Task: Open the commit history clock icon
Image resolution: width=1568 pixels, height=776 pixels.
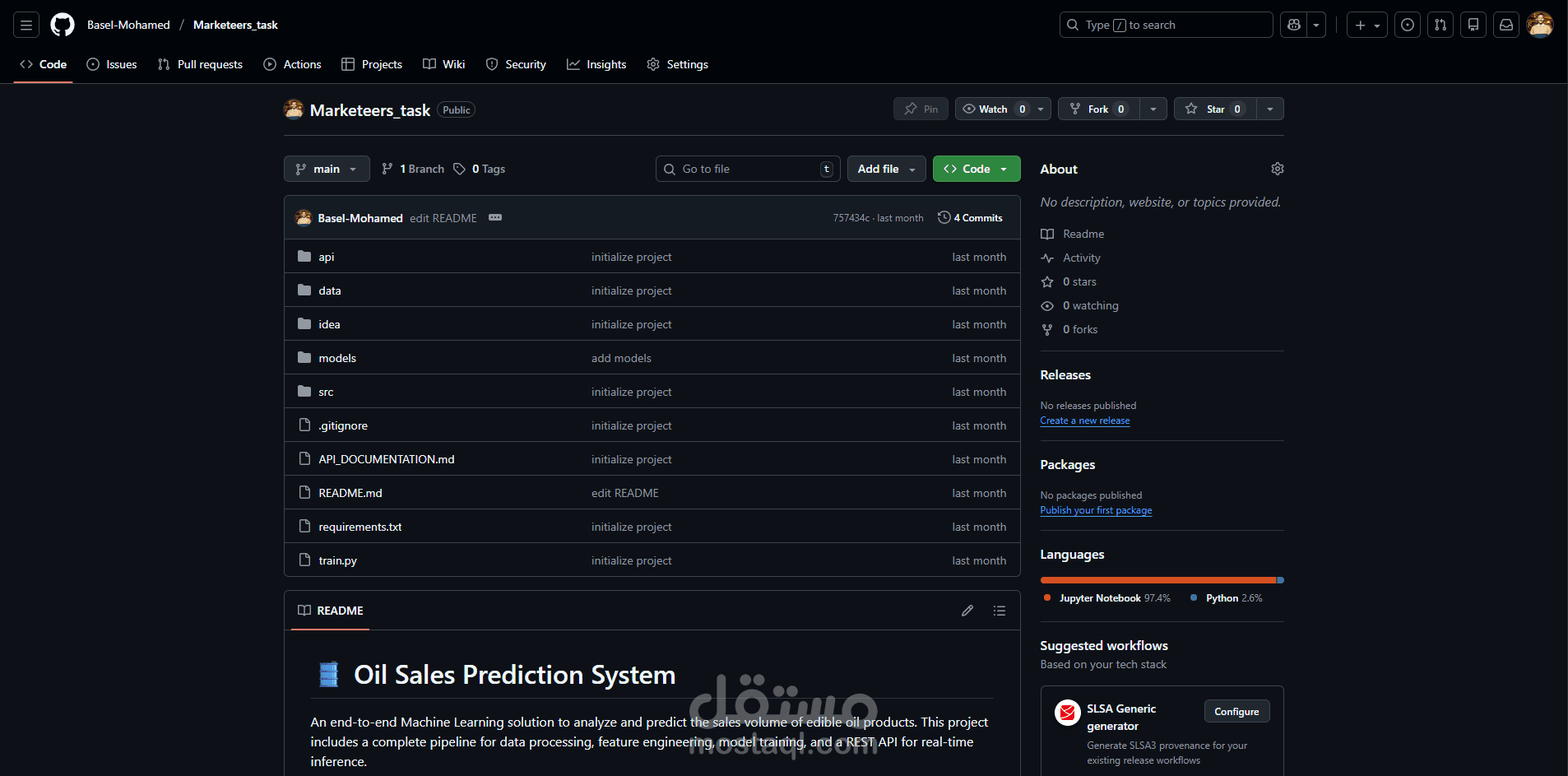Action: (x=943, y=217)
